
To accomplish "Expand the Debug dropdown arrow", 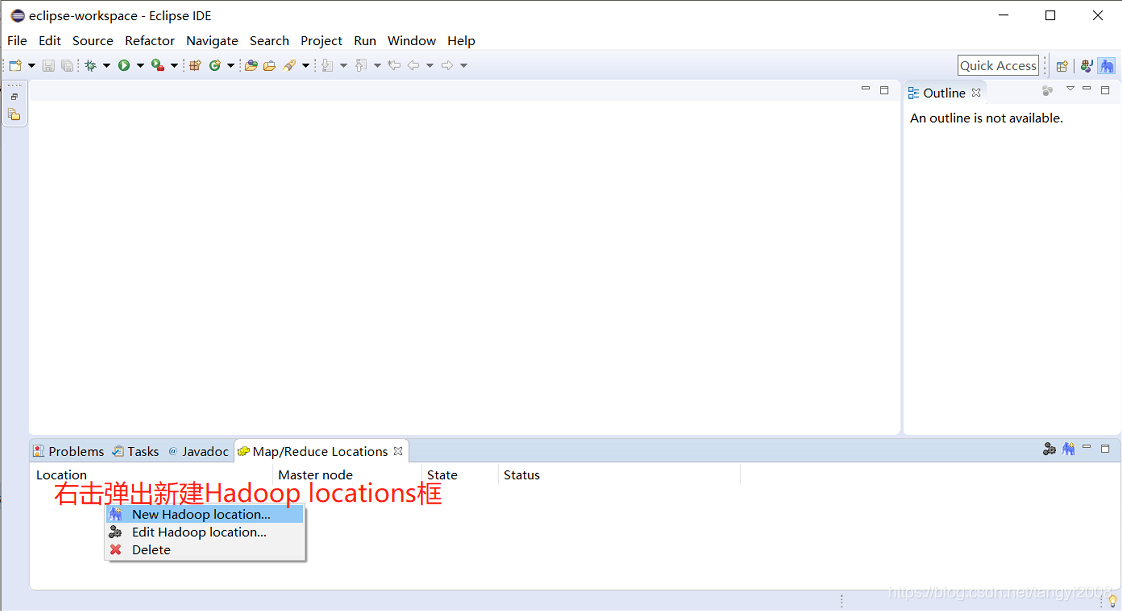I will (x=107, y=66).
